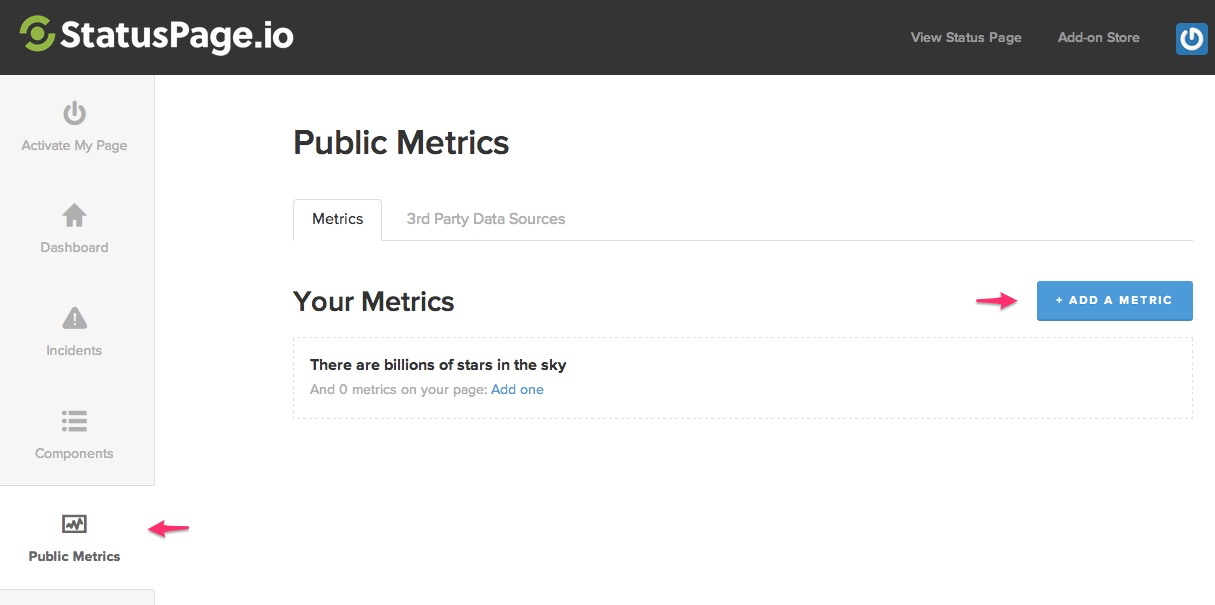Image resolution: width=1215 pixels, height=605 pixels.
Task: Click the Add a Metric button
Action: pos(1114,300)
